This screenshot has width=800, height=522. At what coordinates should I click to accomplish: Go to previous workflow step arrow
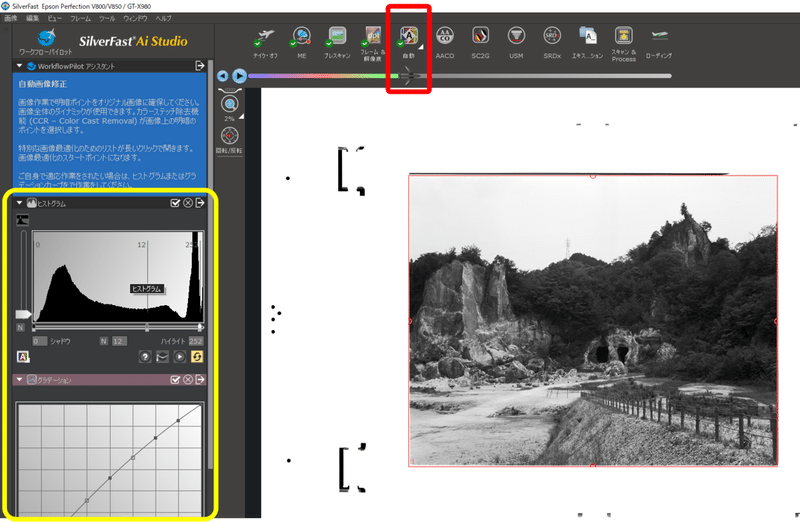(222, 76)
